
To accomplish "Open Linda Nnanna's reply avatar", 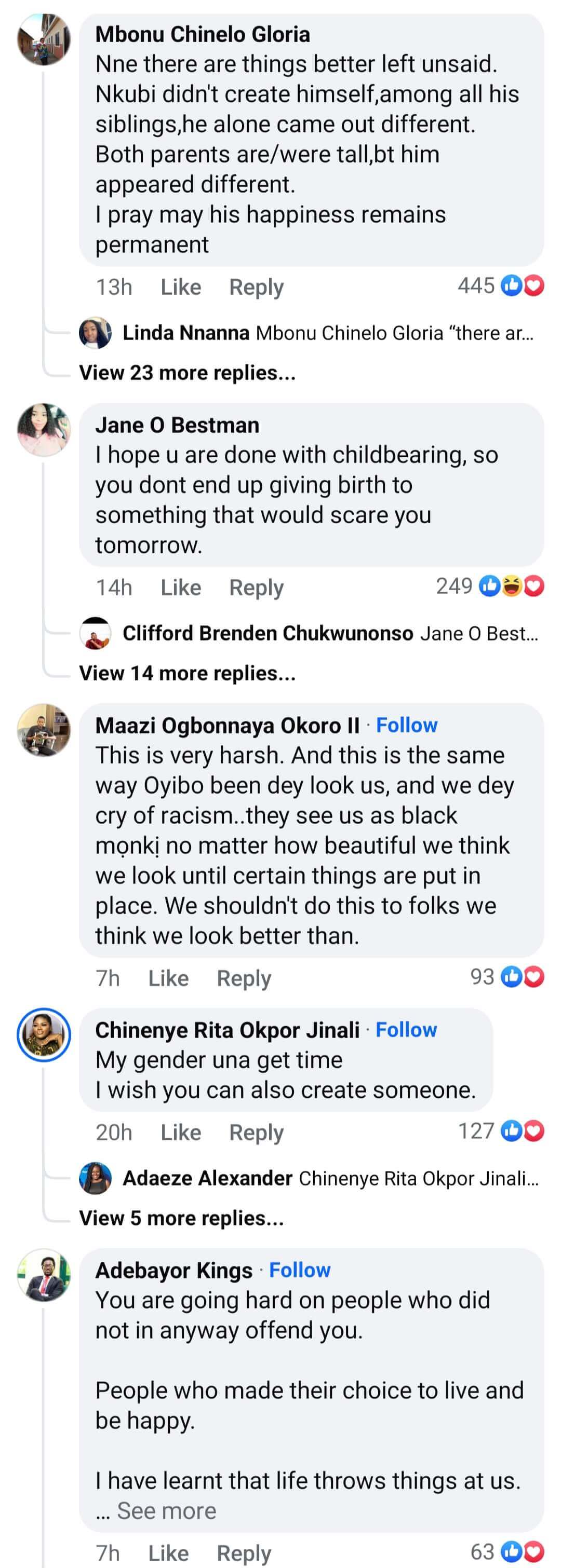I will [95, 333].
